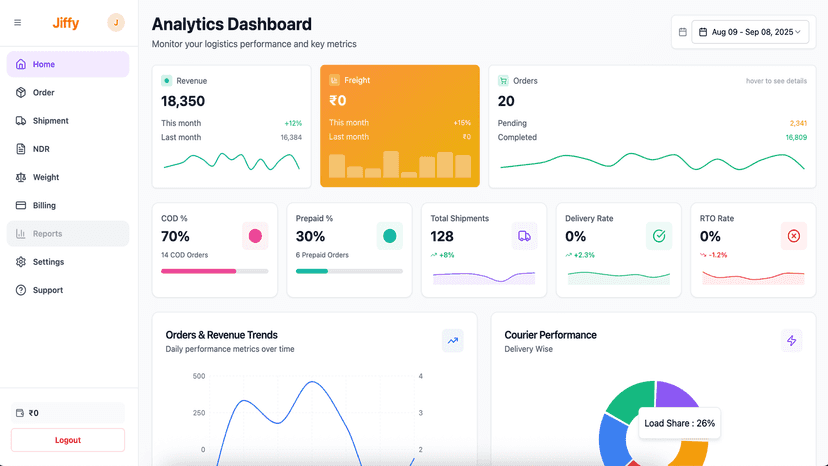This screenshot has height=466, width=828.
Task: Click the purple segment of courier donut chart
Action: 674,395
